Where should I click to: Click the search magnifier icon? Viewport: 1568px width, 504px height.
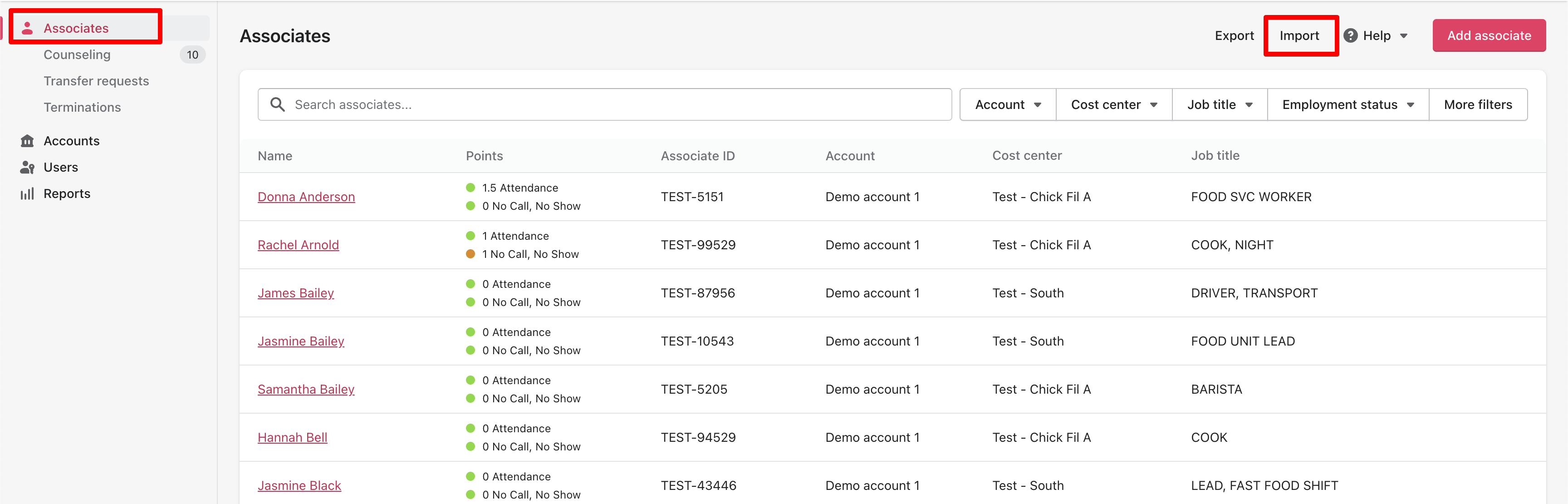(x=278, y=104)
